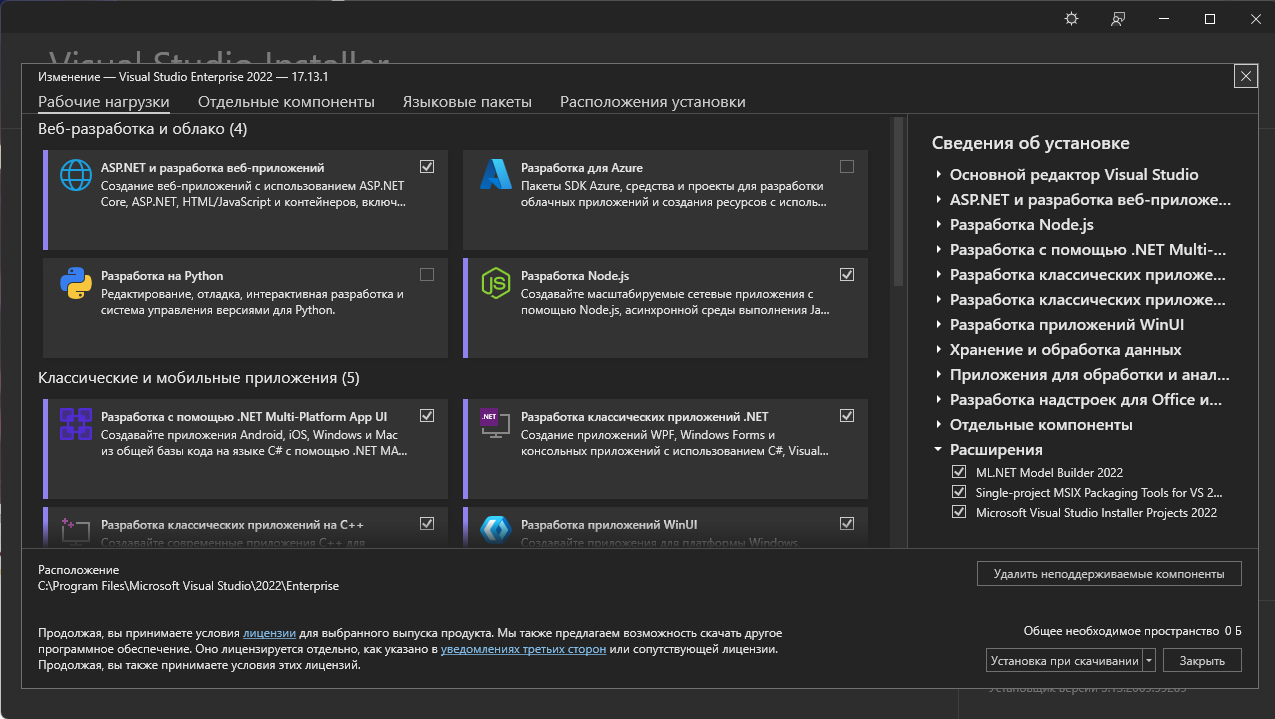Click the WinUI application development icon
This screenshot has width=1275, height=719.
click(x=496, y=530)
